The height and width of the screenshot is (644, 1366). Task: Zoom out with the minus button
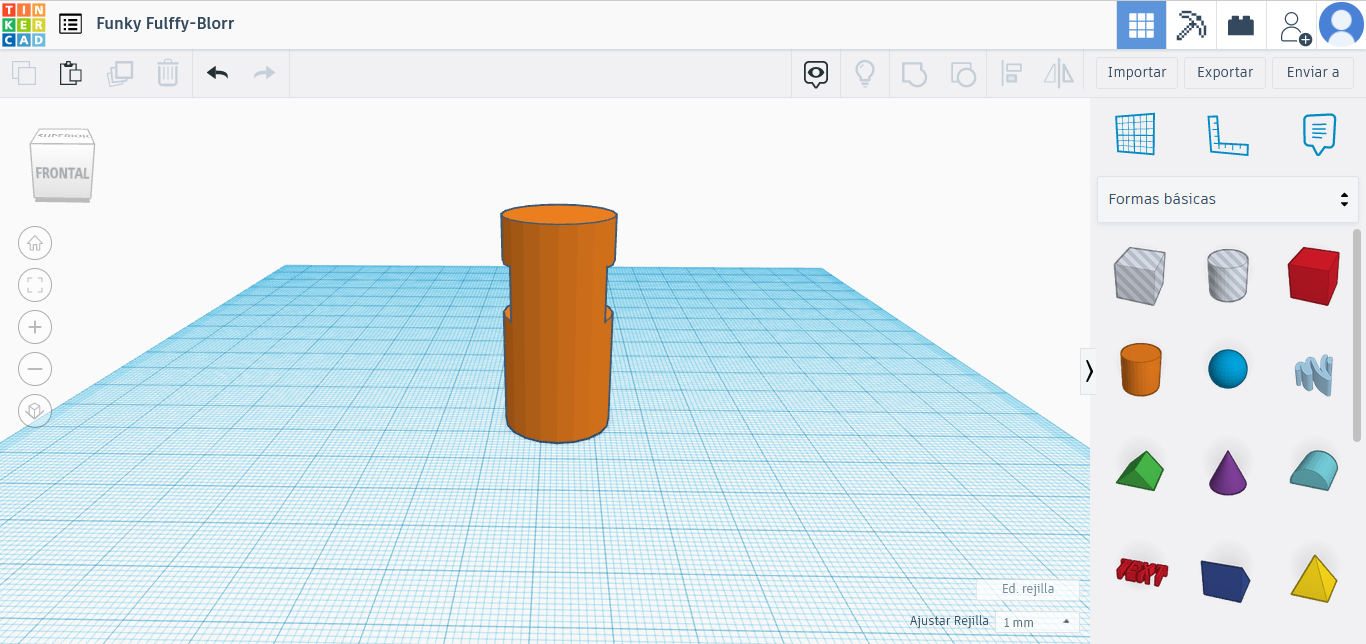pyautogui.click(x=35, y=369)
